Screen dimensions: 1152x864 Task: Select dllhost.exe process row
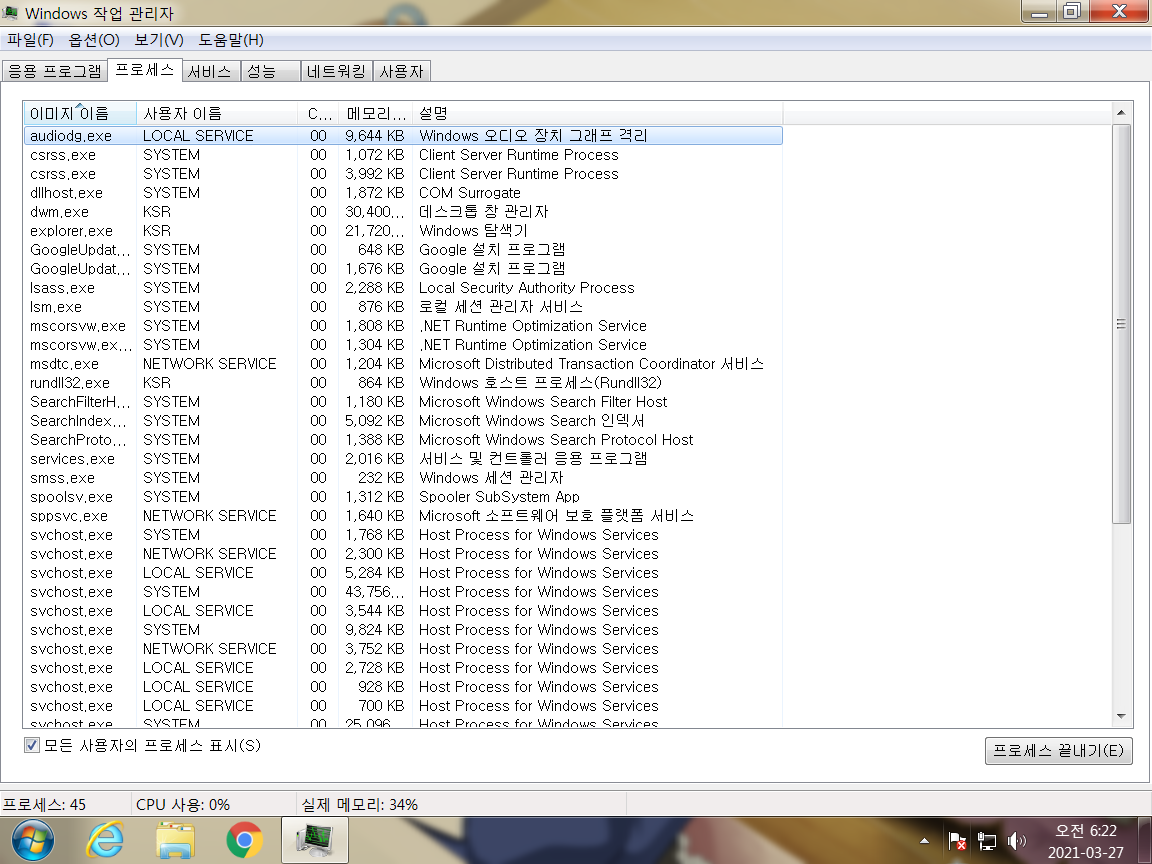(403, 193)
